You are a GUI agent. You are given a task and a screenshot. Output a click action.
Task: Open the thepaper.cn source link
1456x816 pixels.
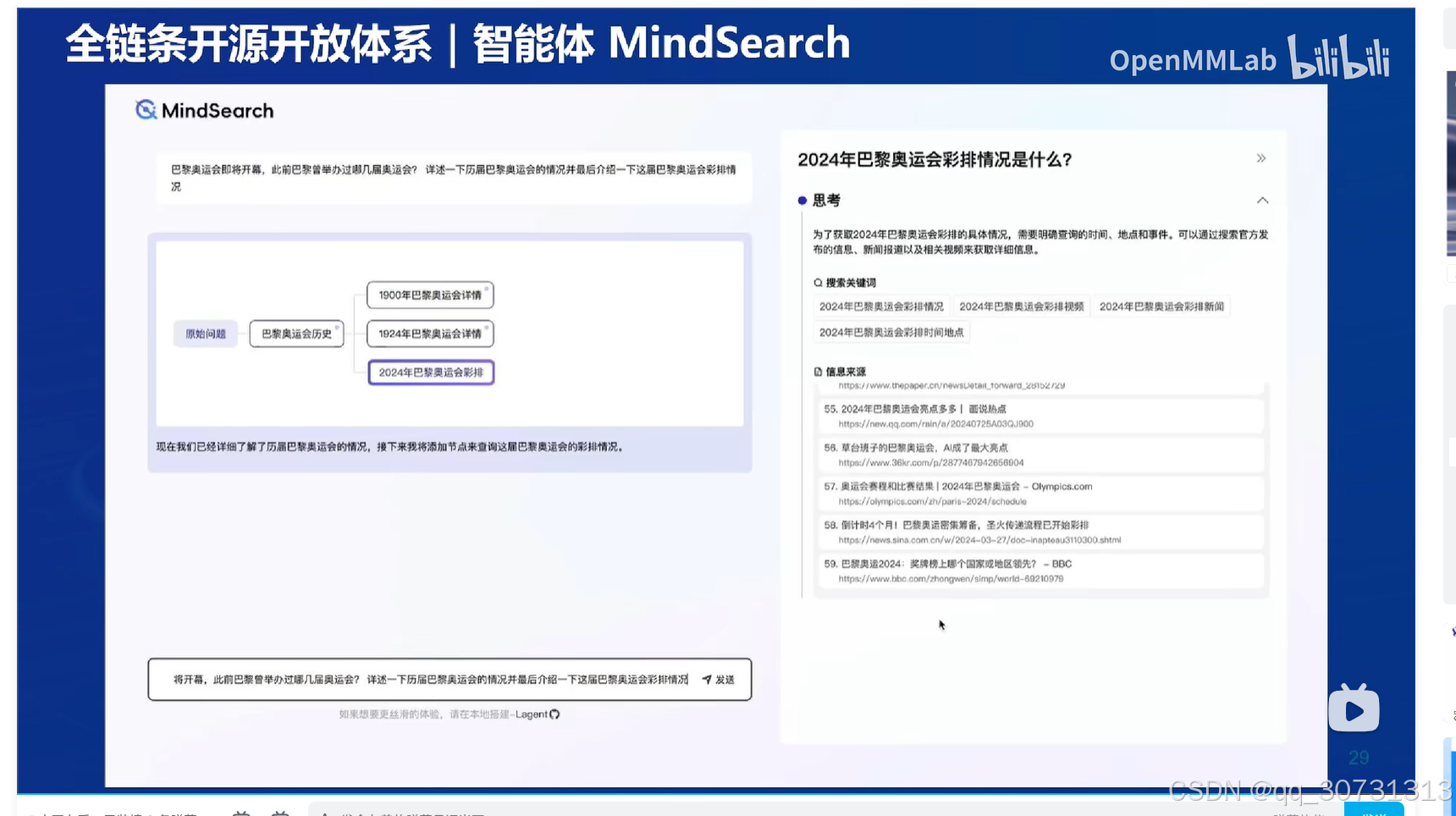click(951, 386)
